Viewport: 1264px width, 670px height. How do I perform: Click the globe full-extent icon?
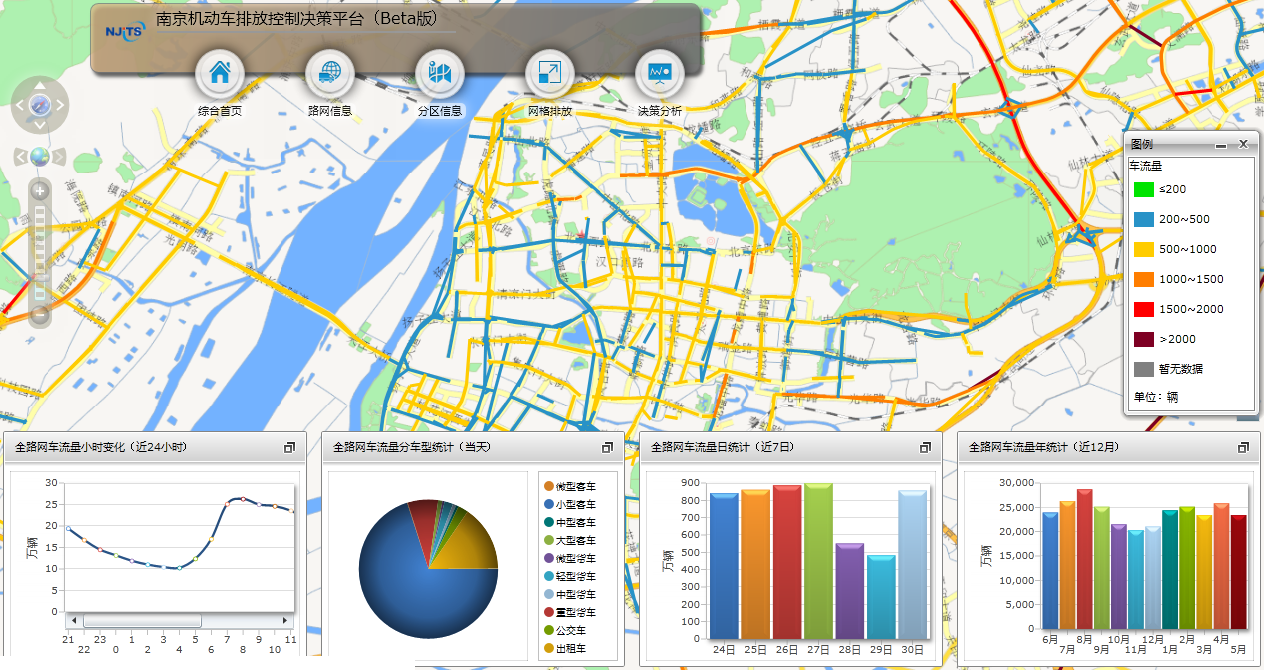[40, 157]
